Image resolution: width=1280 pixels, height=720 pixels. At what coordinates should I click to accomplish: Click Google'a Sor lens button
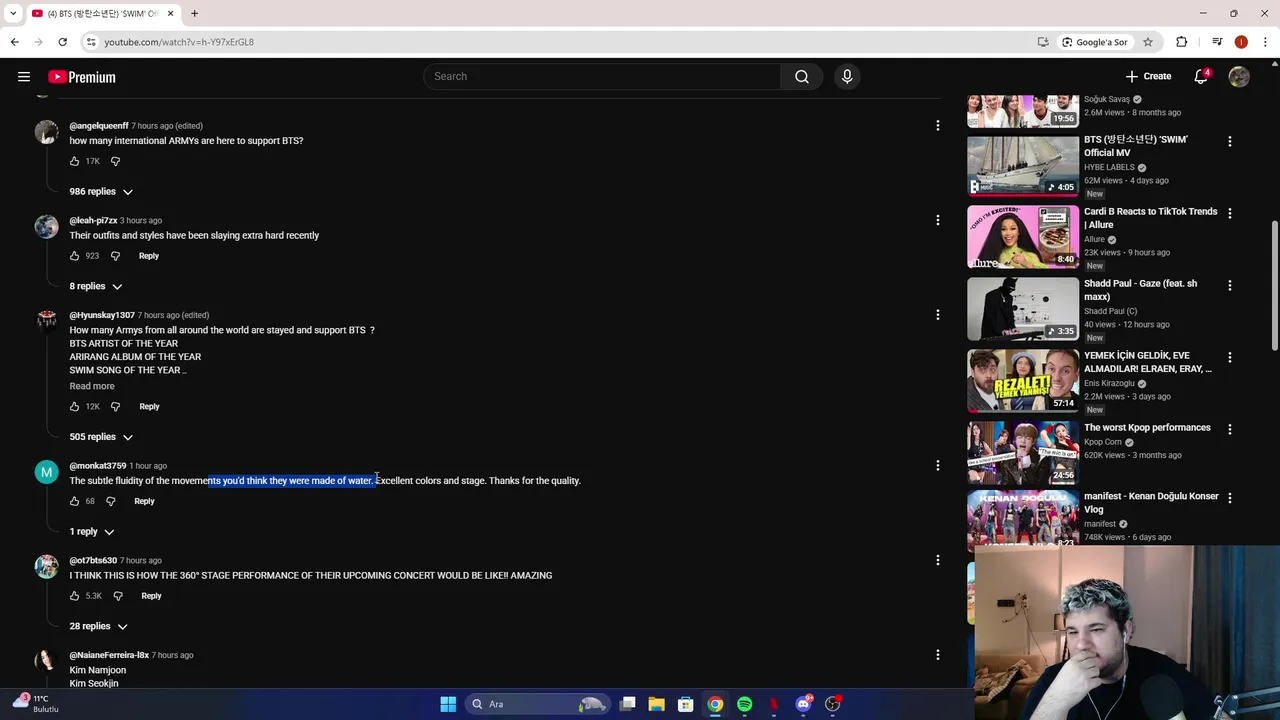(x=1094, y=42)
